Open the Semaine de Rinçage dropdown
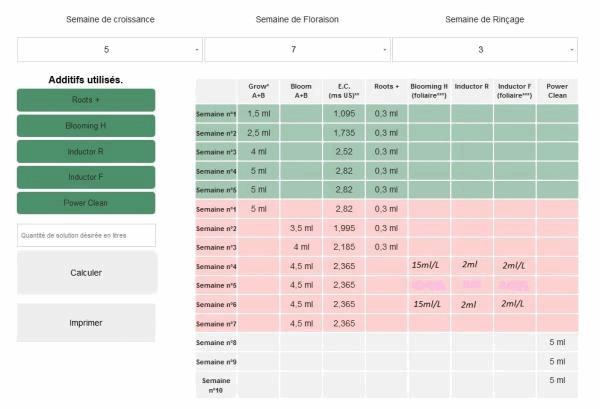Viewport: 600px width, 409px height. [485, 49]
